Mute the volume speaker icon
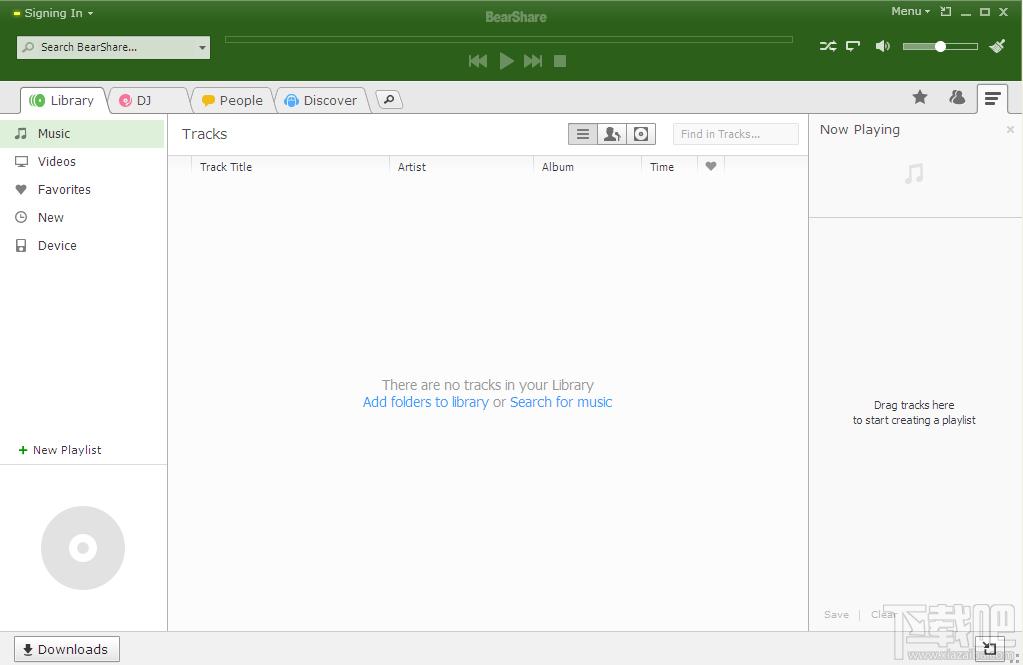 pyautogui.click(x=883, y=46)
